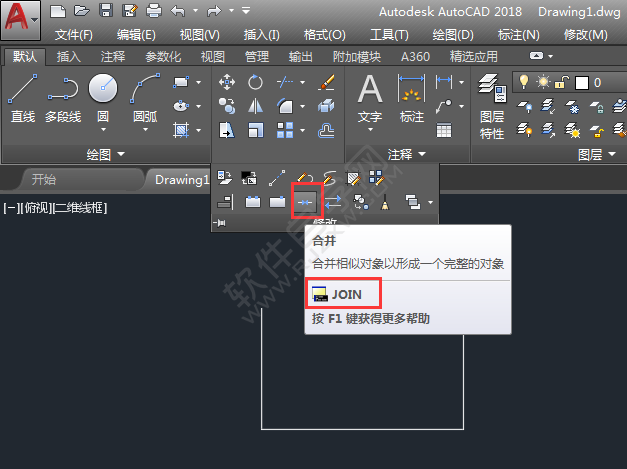Click the Edit Array icon
Image resolution: width=627 pixels, height=469 pixels.
(x=377, y=178)
